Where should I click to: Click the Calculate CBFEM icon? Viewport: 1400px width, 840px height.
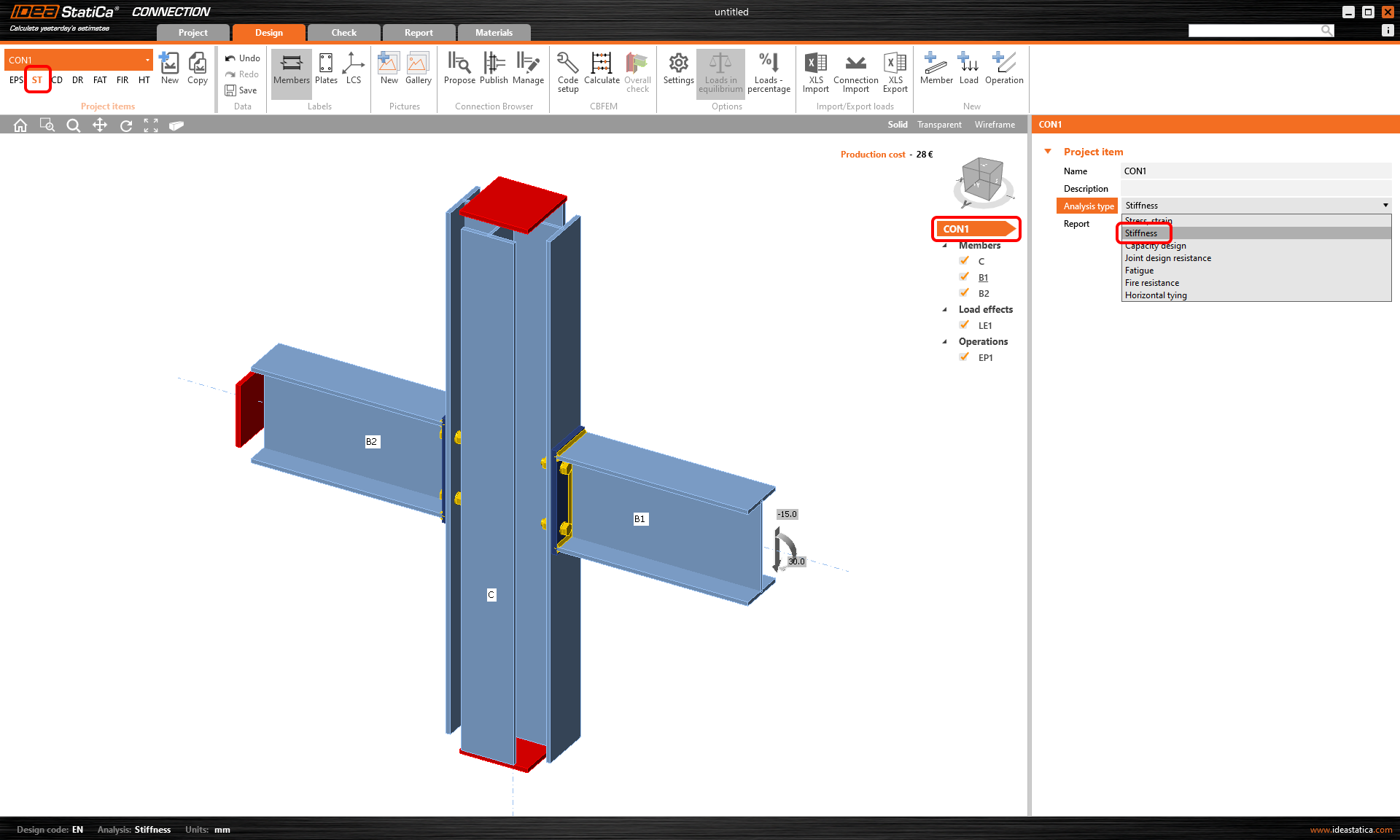602,69
